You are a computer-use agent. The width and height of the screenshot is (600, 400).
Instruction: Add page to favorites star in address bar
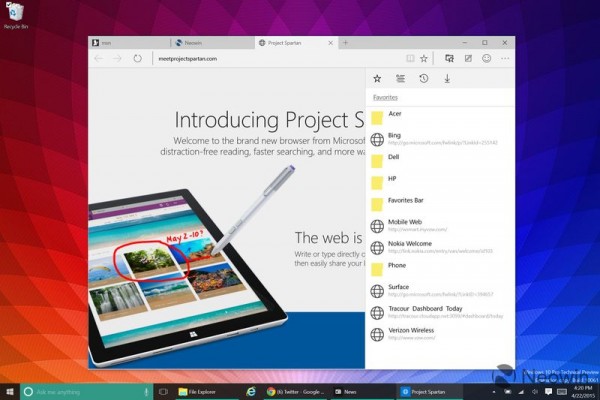pos(424,59)
